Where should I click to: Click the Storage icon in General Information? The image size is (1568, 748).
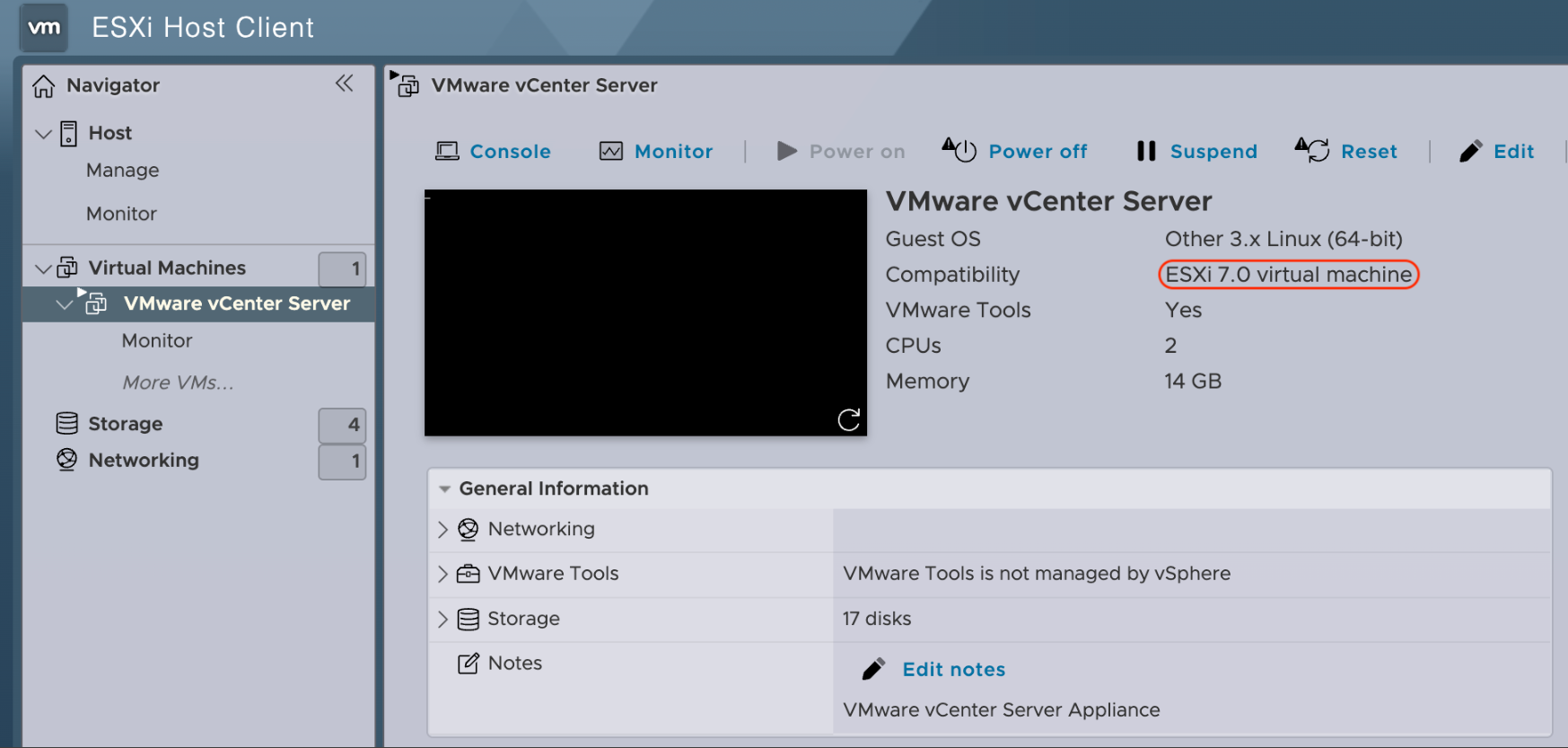(468, 619)
